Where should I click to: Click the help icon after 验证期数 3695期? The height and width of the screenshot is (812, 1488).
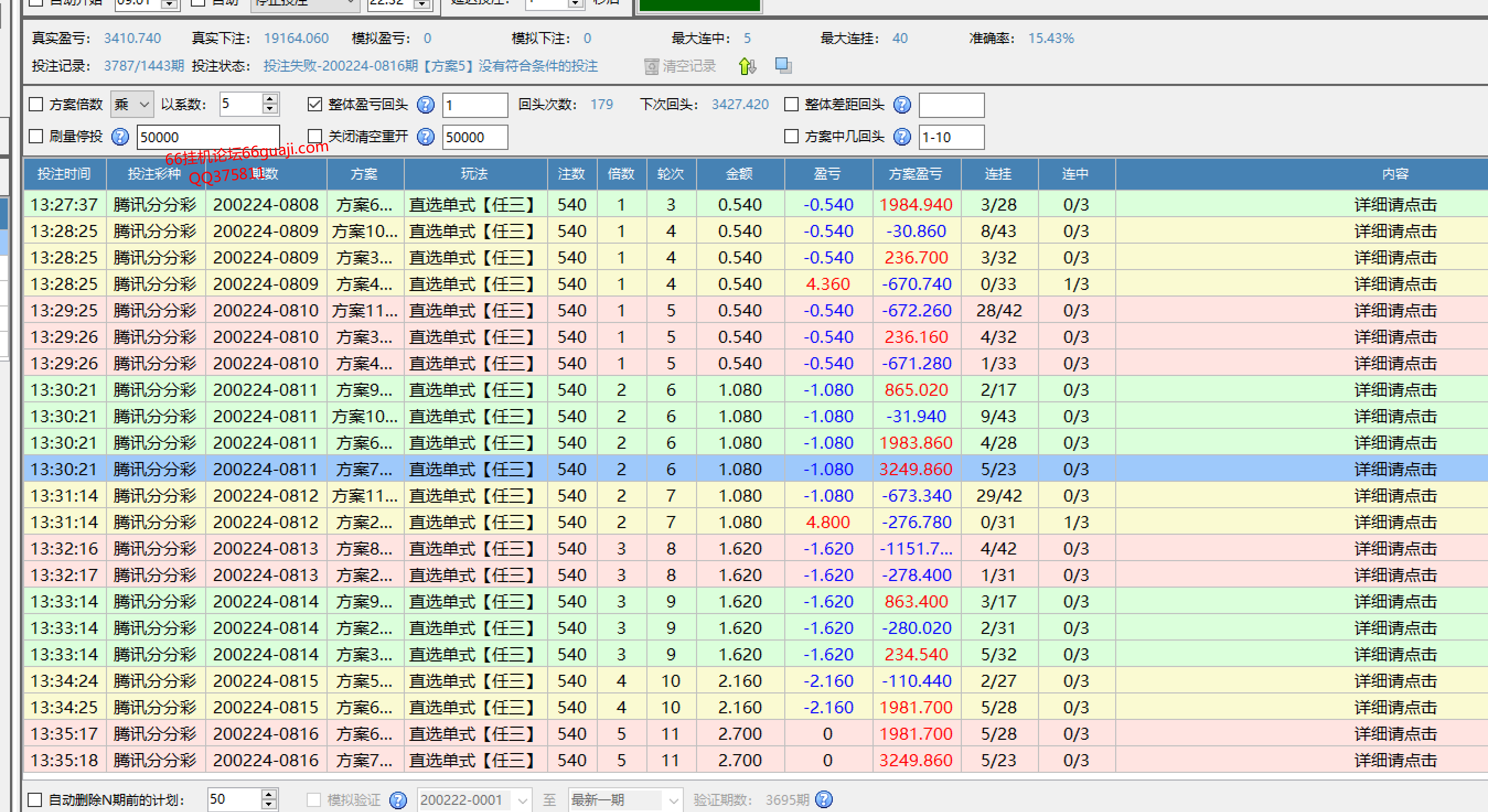tap(824, 799)
